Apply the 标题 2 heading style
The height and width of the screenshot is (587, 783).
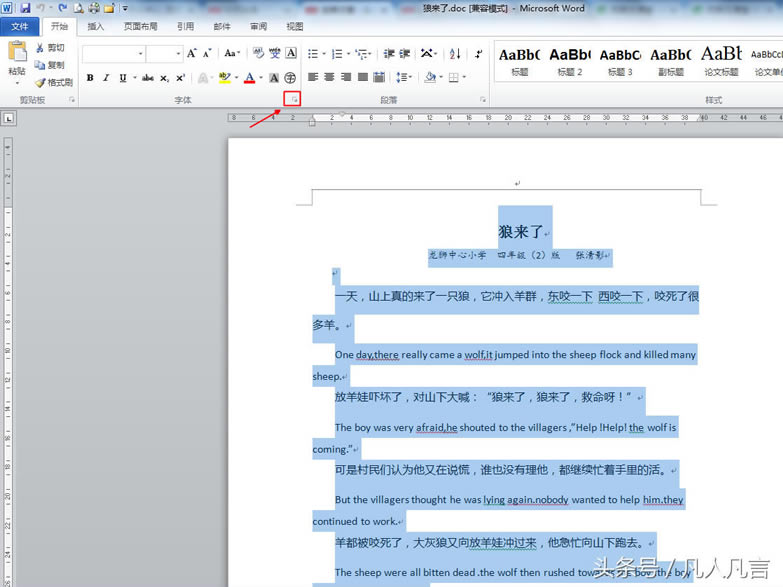[570, 60]
